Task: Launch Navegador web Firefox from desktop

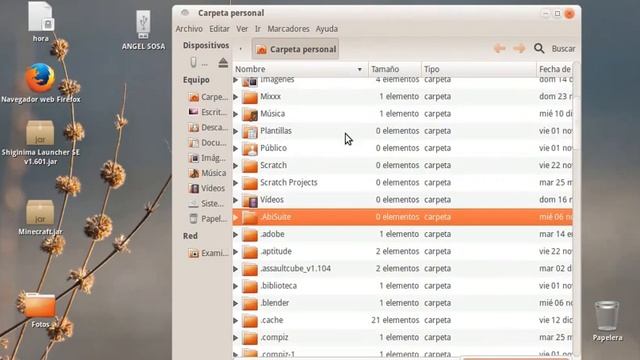Action: (x=40, y=78)
